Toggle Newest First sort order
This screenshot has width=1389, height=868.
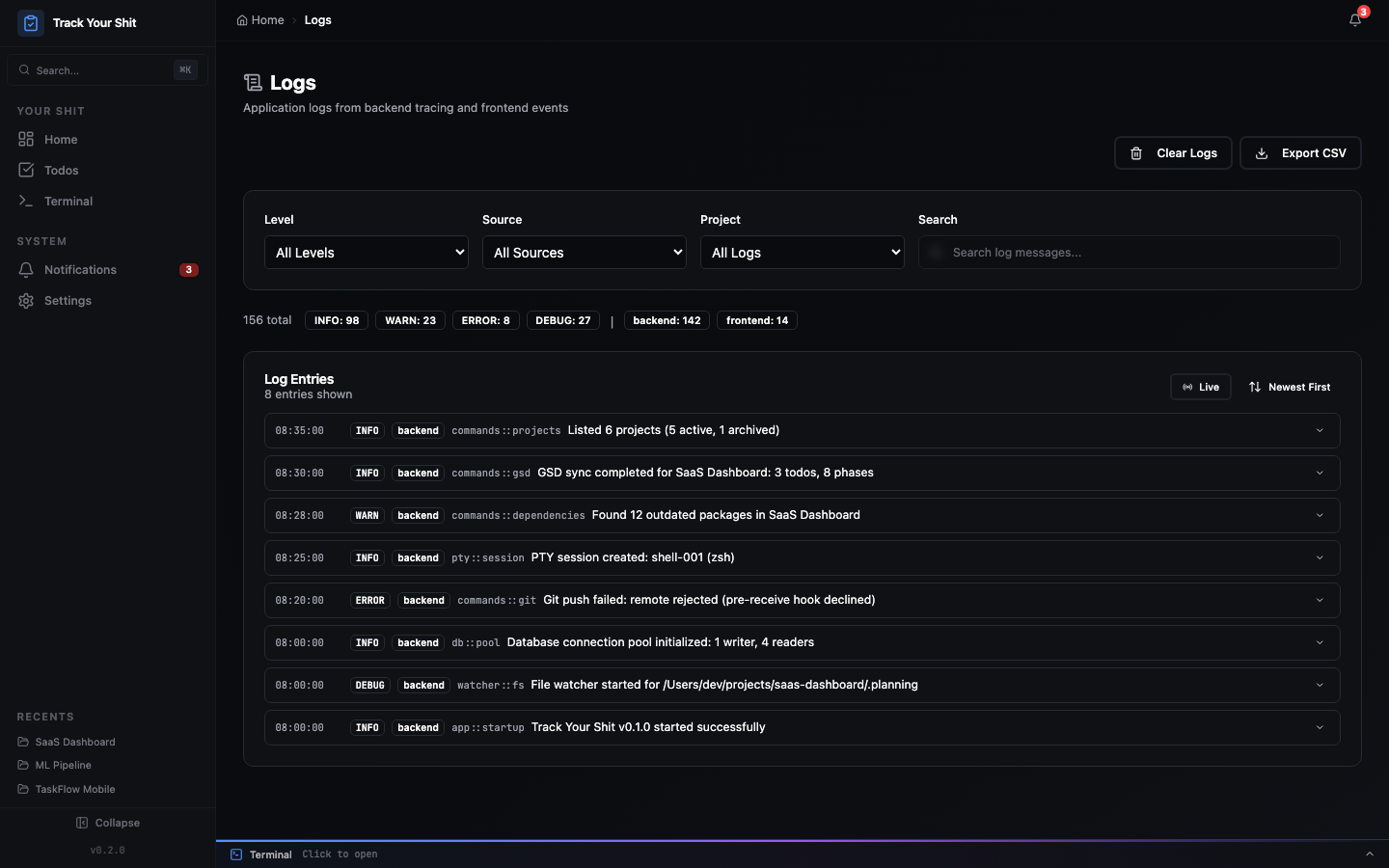(1290, 387)
